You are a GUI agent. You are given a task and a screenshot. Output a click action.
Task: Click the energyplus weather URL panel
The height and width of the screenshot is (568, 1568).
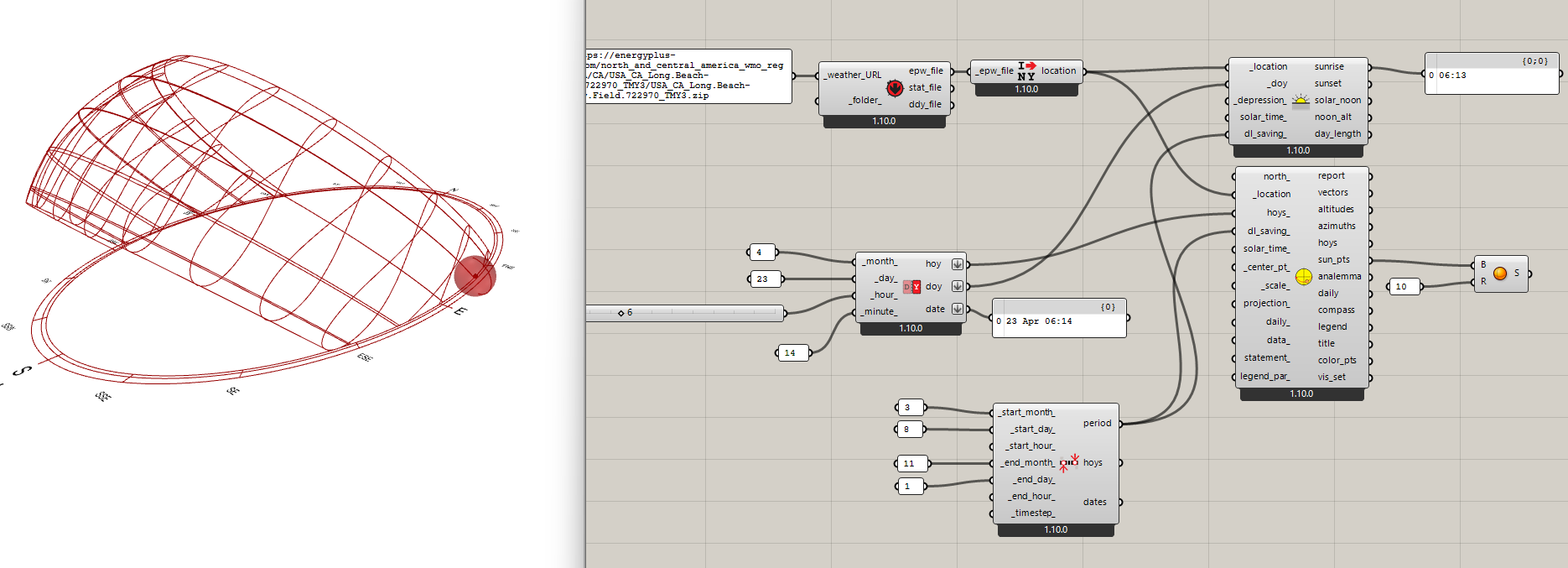click(688, 76)
